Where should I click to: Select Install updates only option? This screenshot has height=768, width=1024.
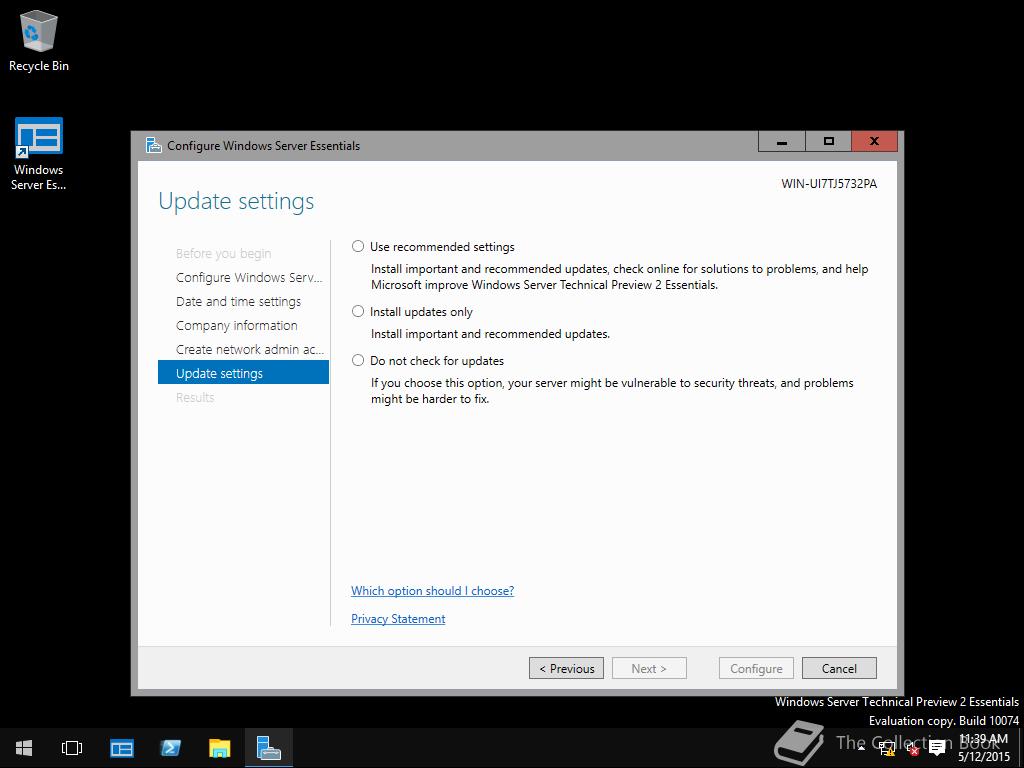pyautogui.click(x=358, y=312)
